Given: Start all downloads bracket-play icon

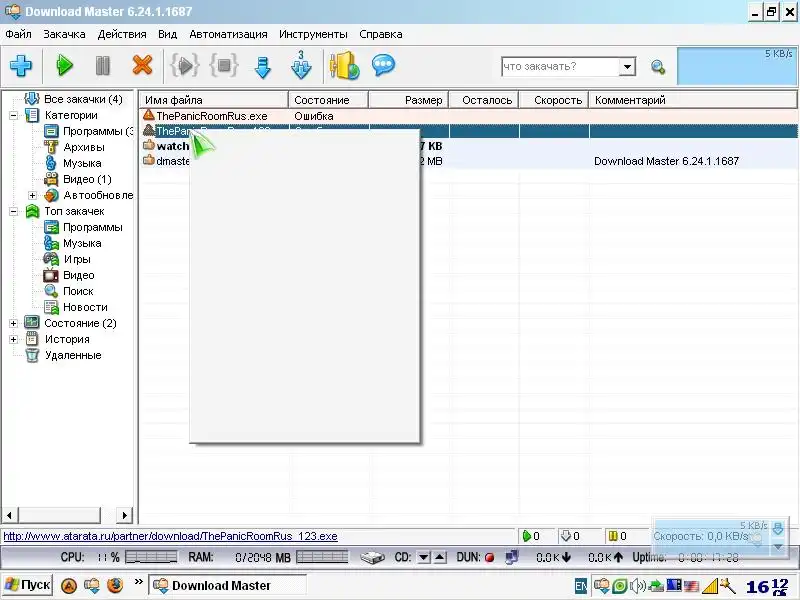Looking at the screenshot, I should (x=184, y=66).
